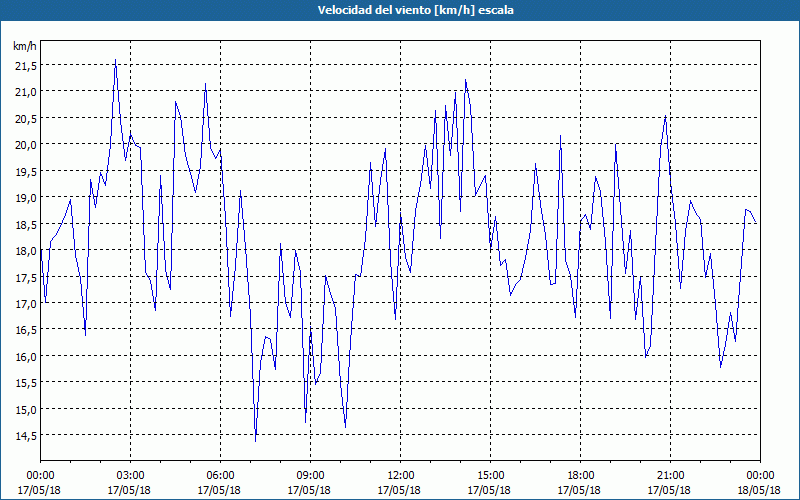Select the 17,5 y-axis value
Viewport: 800px width, 500px height.
(26, 278)
